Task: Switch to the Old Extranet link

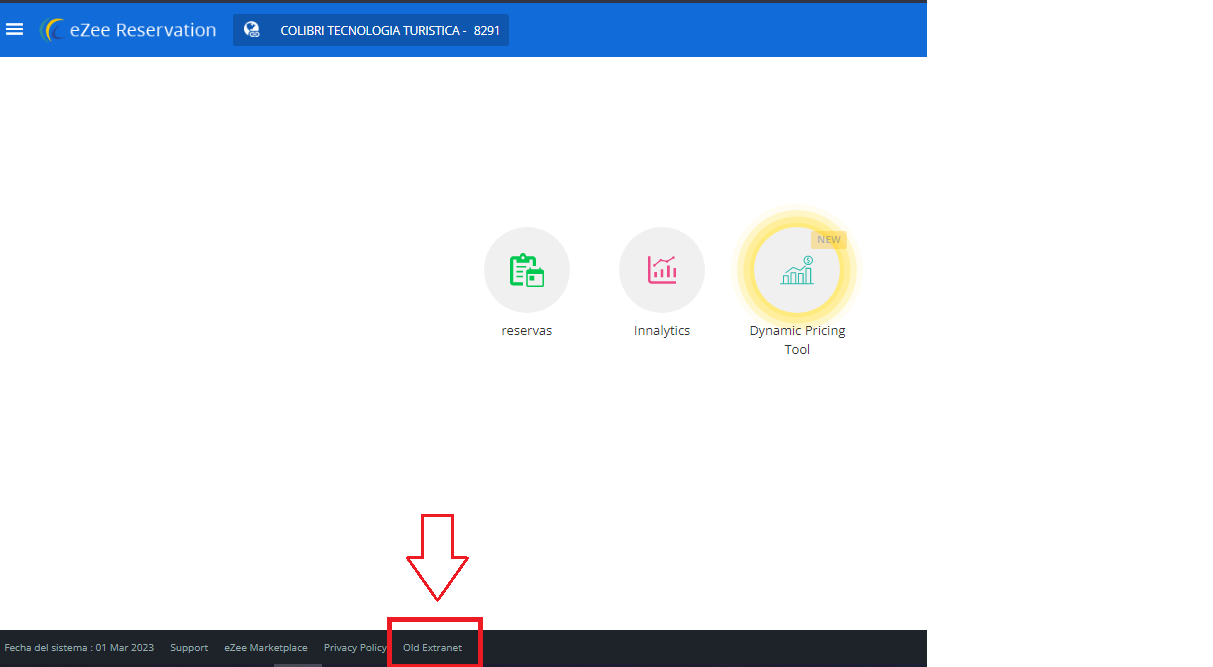Action: pyautogui.click(x=433, y=648)
